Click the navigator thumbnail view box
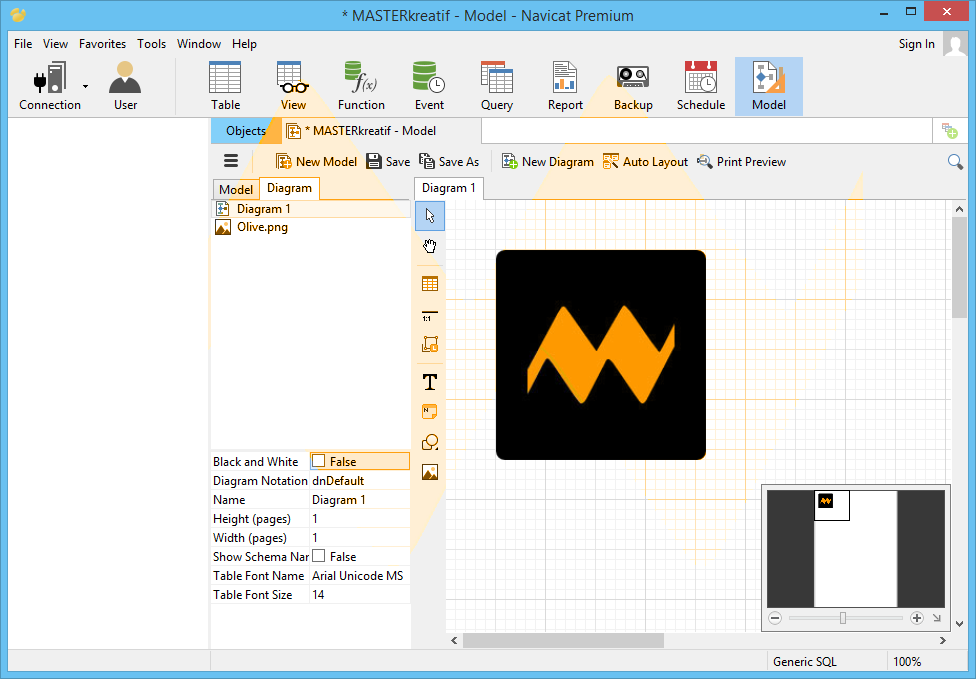The width and height of the screenshot is (976, 679). coord(832,505)
